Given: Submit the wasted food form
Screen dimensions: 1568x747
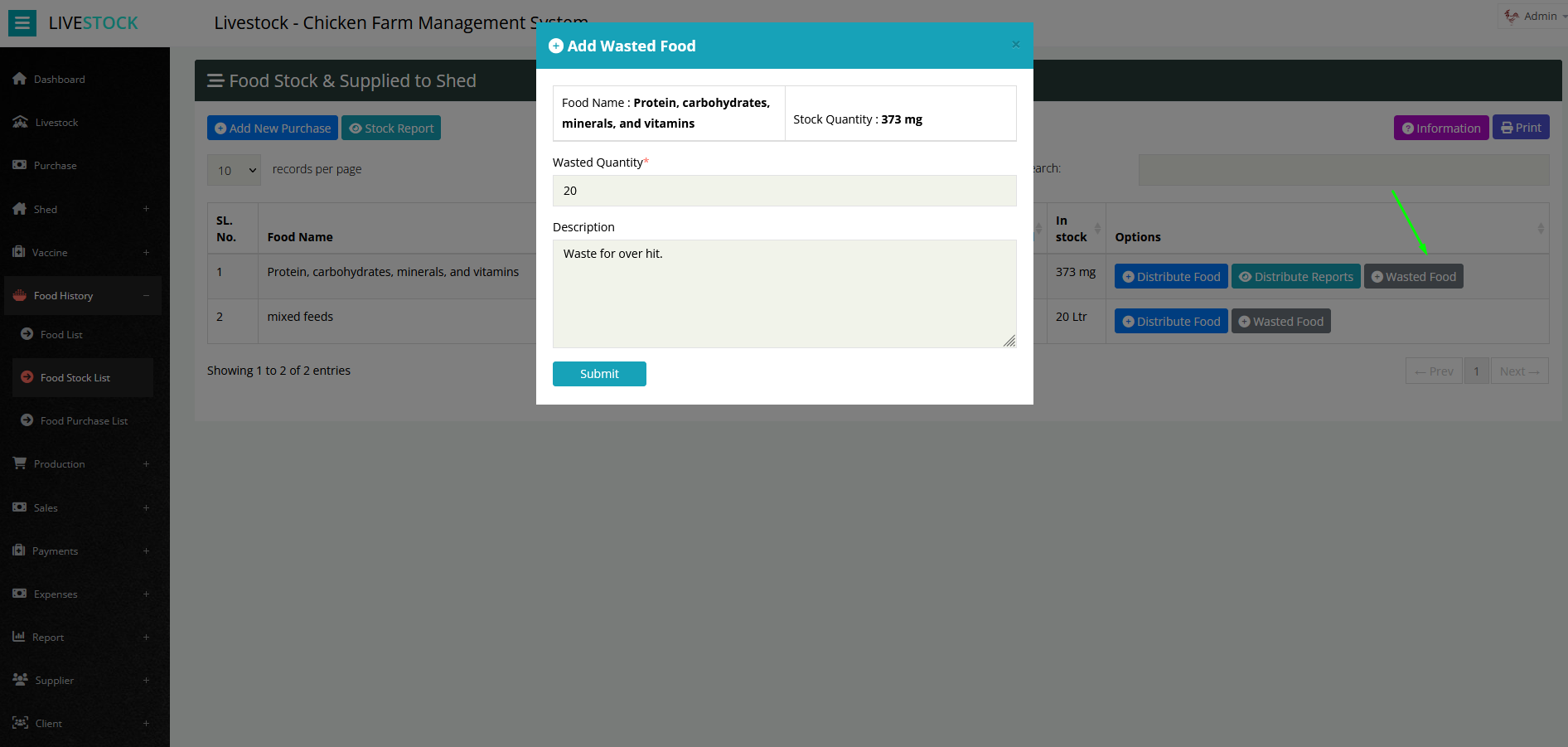Looking at the screenshot, I should click(x=599, y=374).
